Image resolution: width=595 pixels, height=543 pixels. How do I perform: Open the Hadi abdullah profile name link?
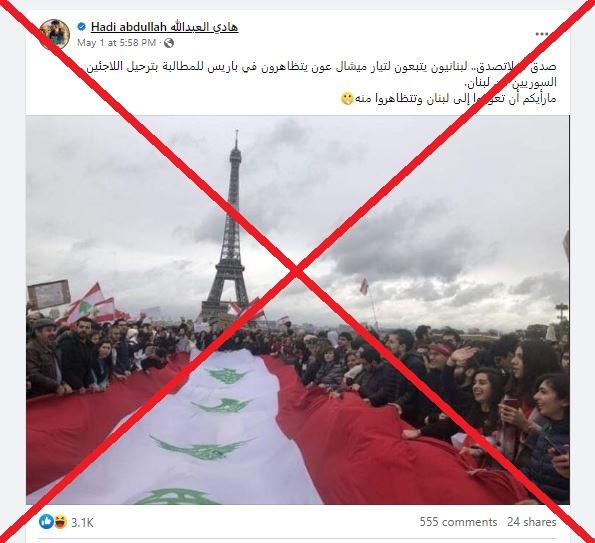coord(164,27)
